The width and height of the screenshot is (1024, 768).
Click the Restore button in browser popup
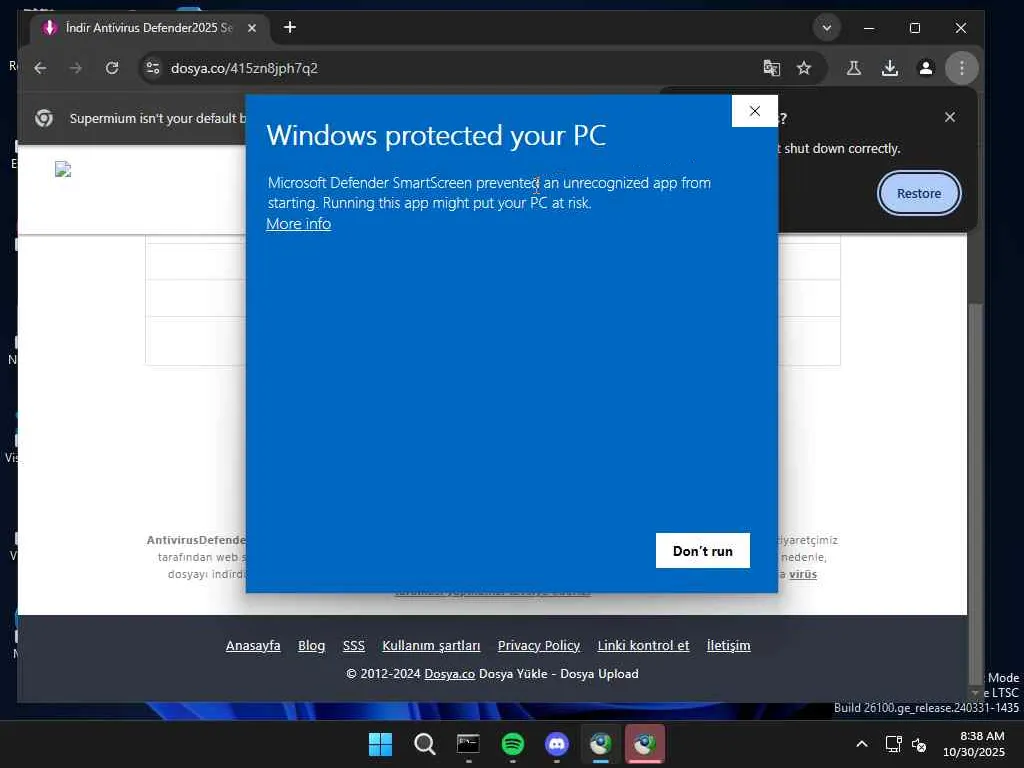(x=919, y=193)
